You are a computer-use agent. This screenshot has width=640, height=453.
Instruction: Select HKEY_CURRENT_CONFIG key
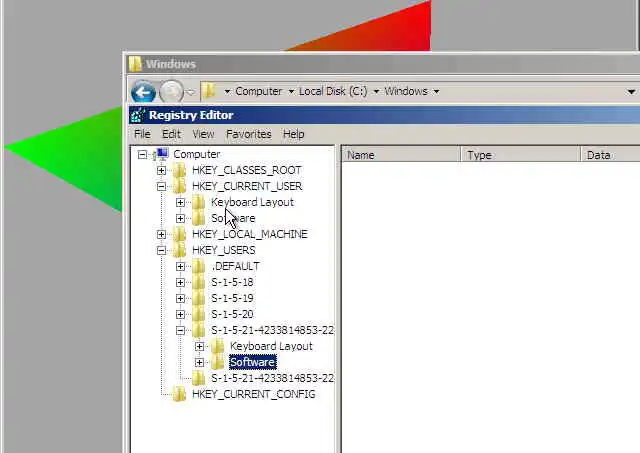point(253,394)
